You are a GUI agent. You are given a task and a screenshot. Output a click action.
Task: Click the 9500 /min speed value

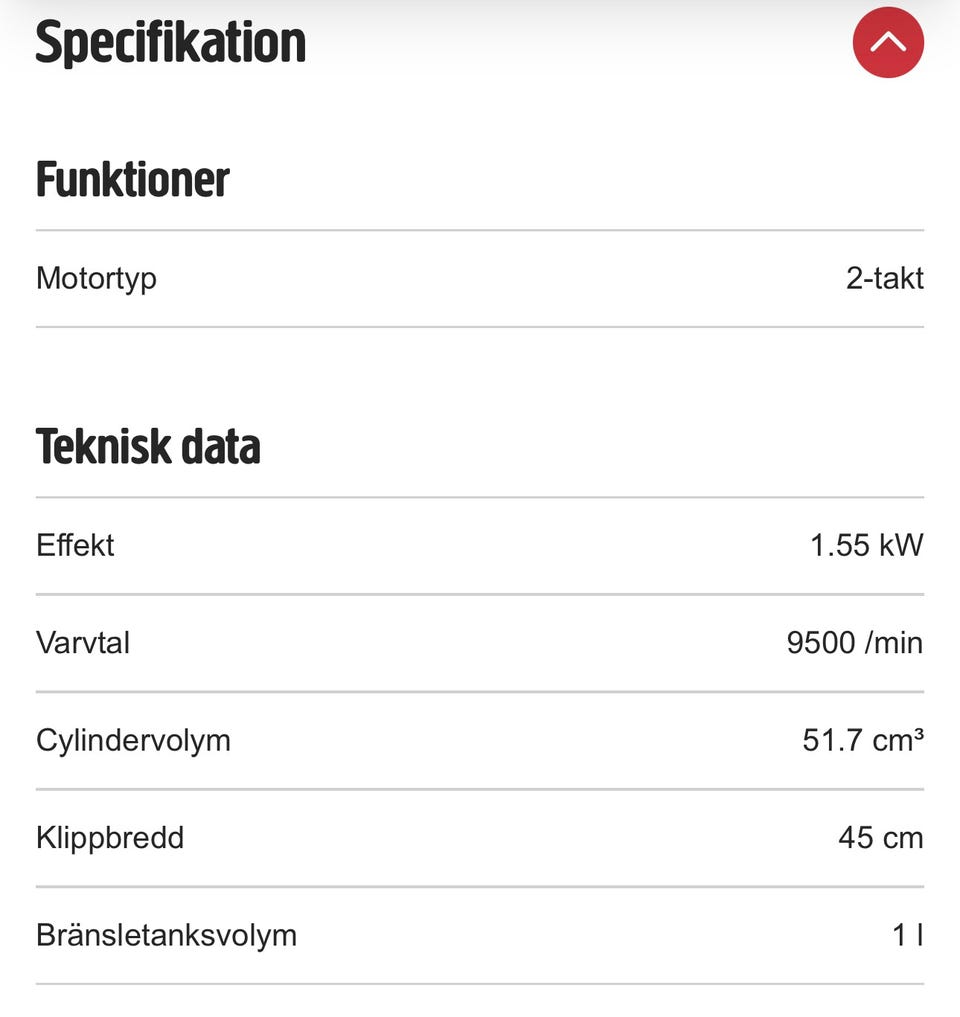coord(854,642)
